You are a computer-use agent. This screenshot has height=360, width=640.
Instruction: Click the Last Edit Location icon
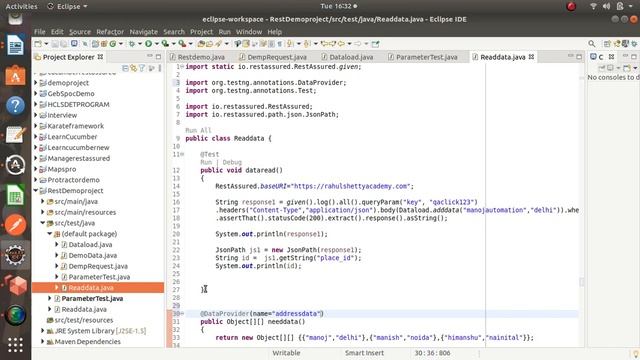(324, 44)
